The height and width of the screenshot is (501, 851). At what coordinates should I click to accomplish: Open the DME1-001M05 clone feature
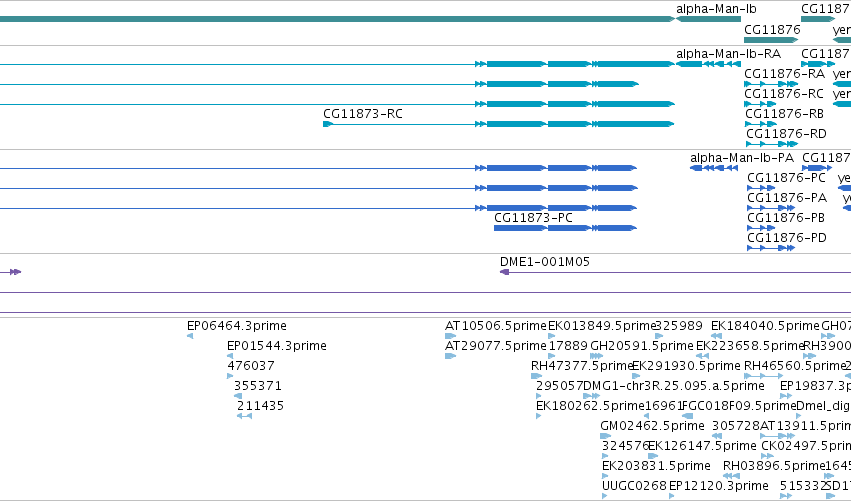point(675,272)
